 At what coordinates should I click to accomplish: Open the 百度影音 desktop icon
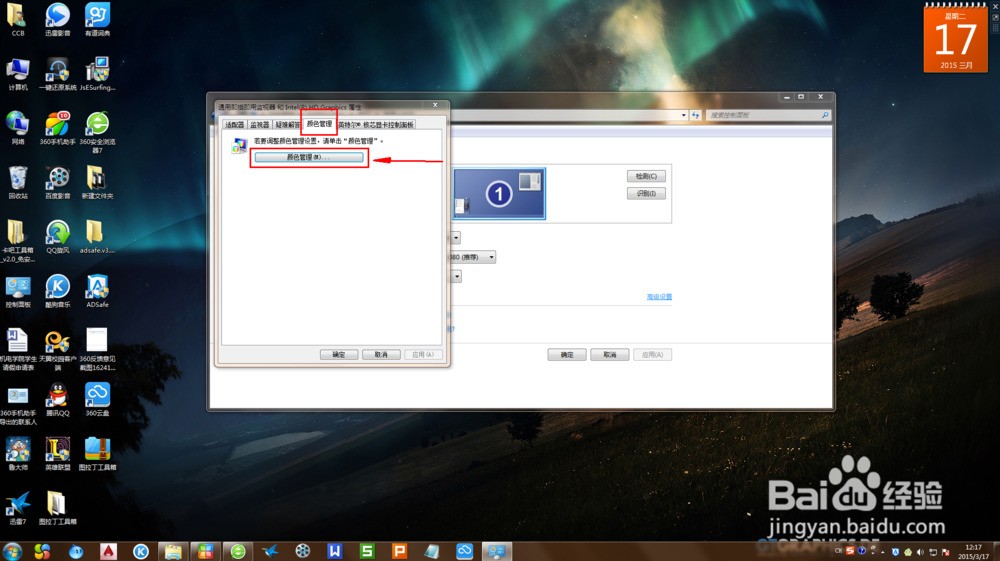click(x=57, y=180)
